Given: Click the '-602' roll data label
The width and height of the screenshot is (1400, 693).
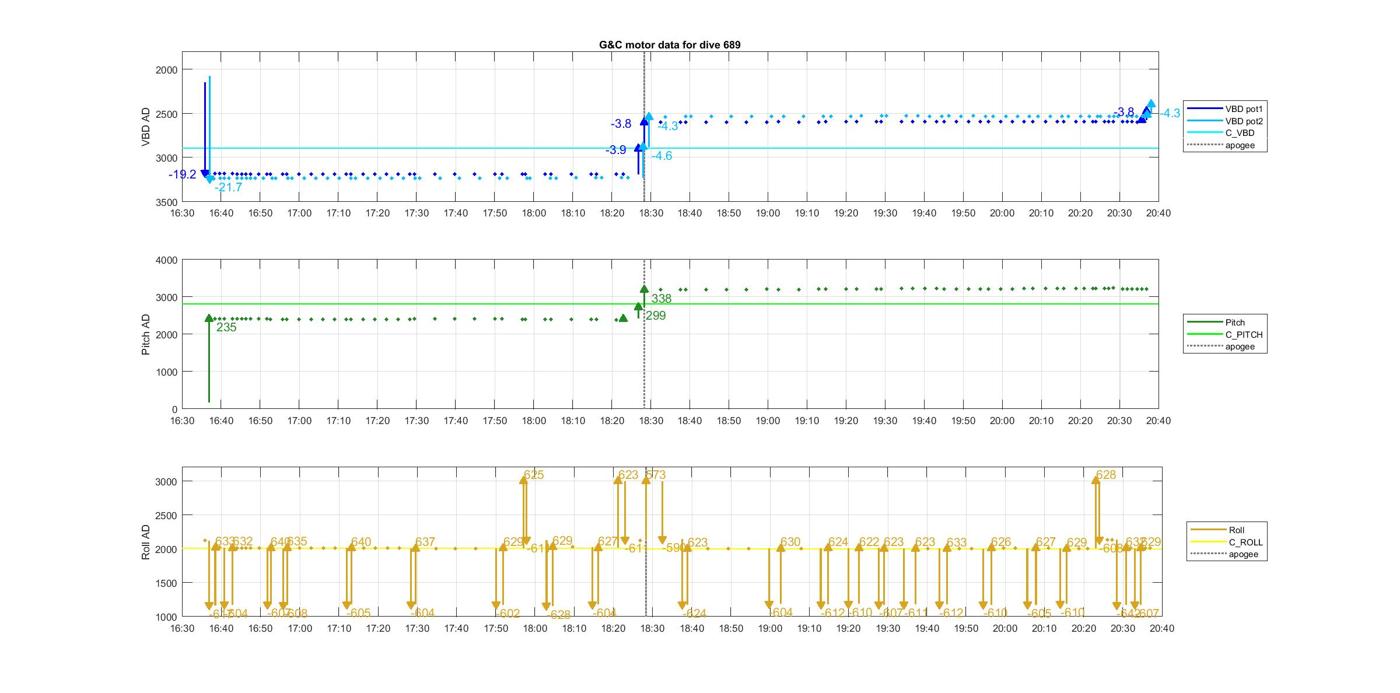Looking at the screenshot, I should click(x=508, y=614).
